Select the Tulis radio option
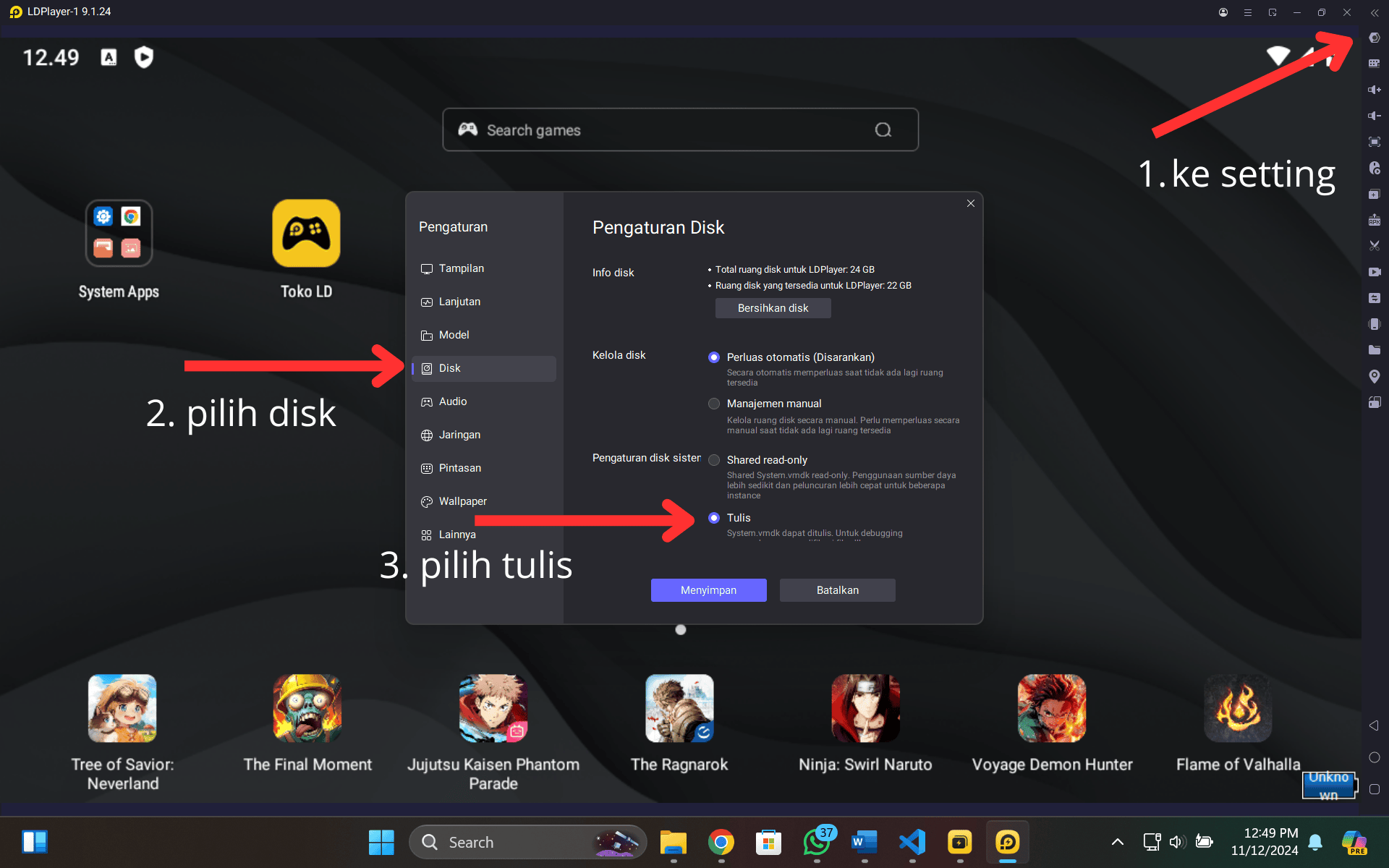 pyautogui.click(x=714, y=518)
